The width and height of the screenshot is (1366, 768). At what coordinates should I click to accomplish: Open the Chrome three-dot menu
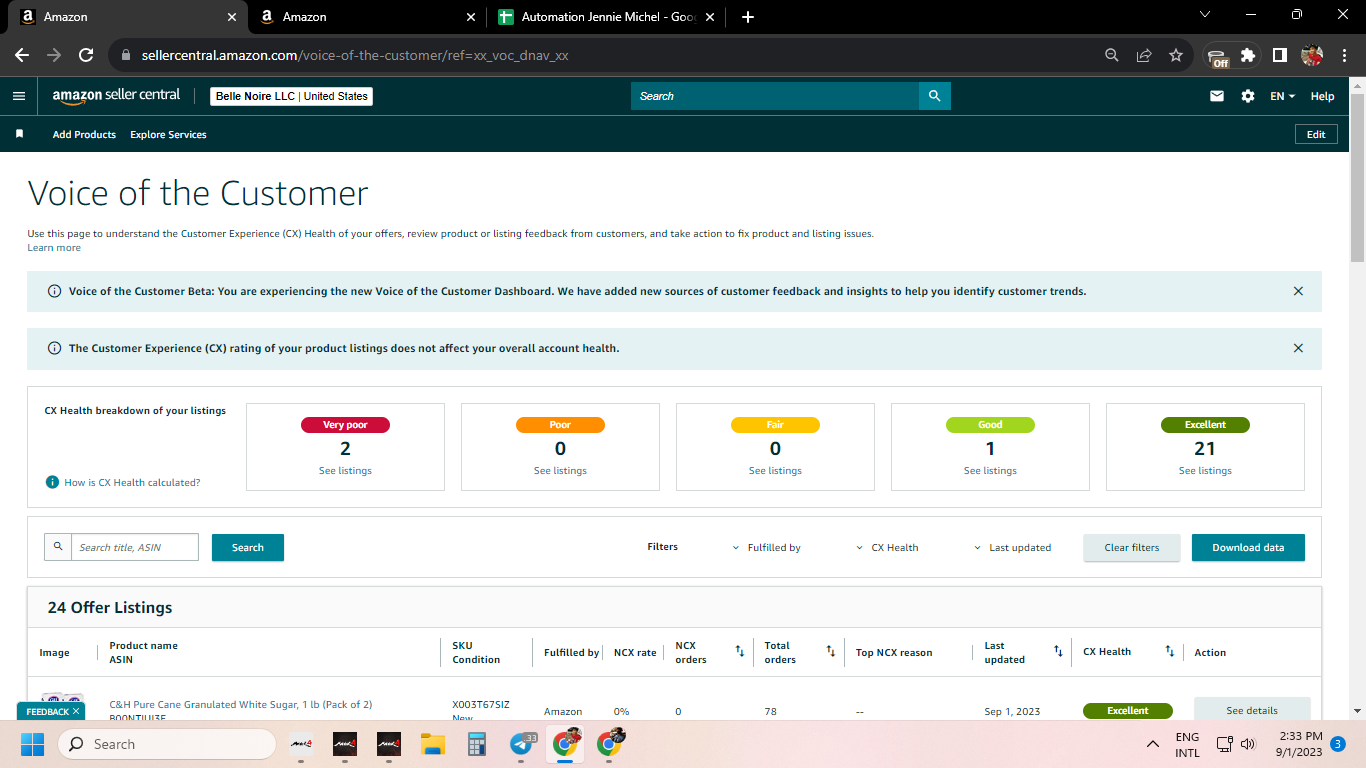(x=1342, y=55)
